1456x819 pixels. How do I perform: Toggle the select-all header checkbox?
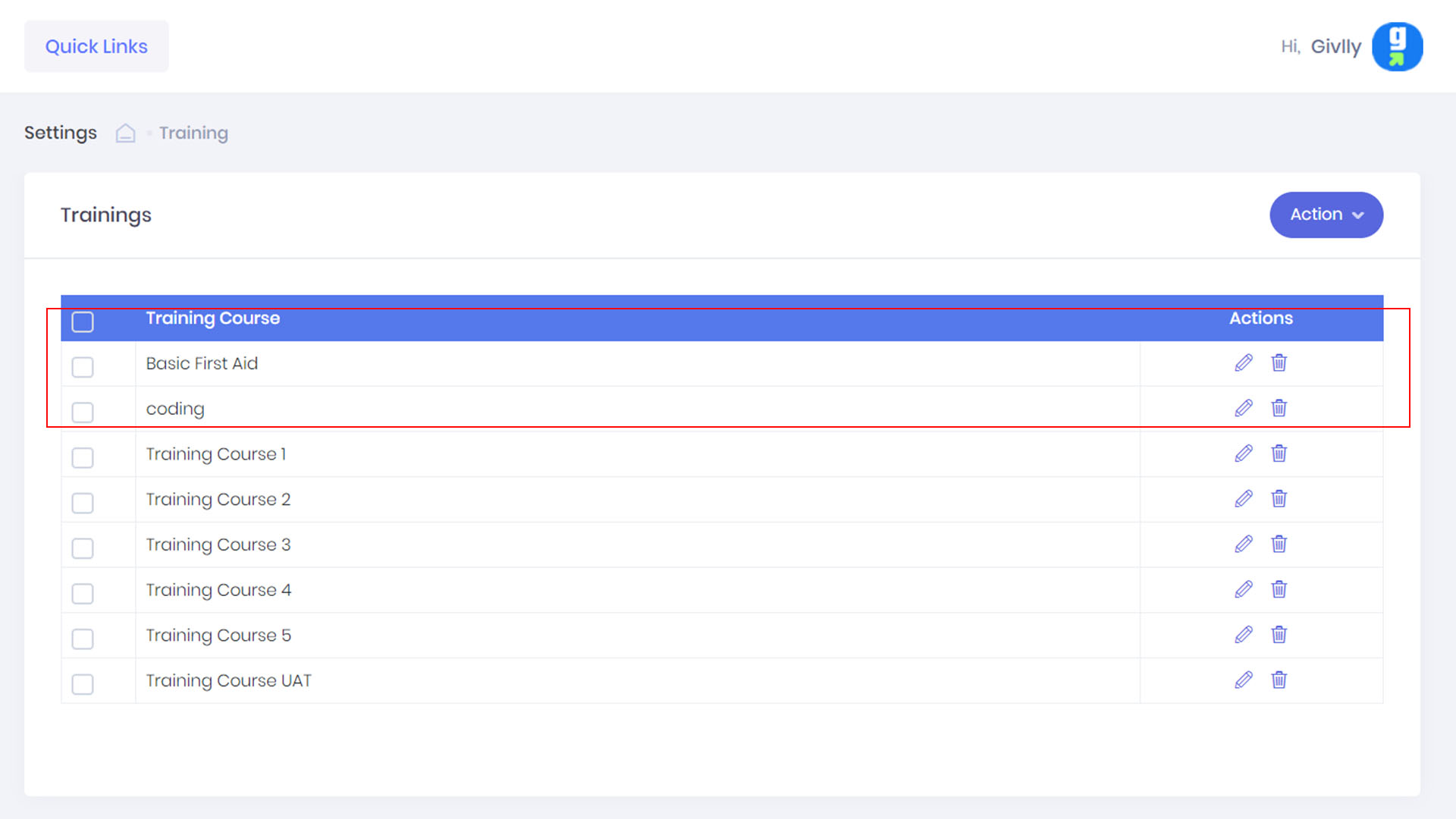click(83, 322)
